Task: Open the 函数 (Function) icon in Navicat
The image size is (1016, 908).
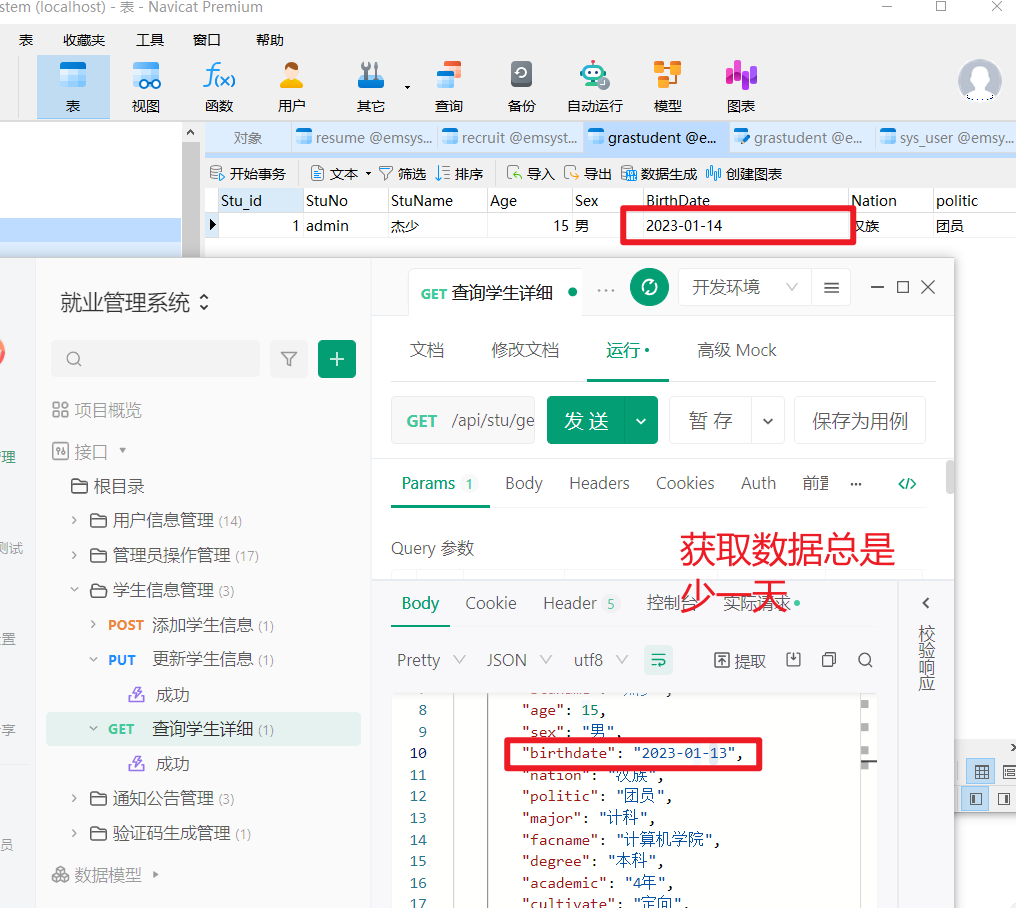Action: pyautogui.click(x=219, y=87)
